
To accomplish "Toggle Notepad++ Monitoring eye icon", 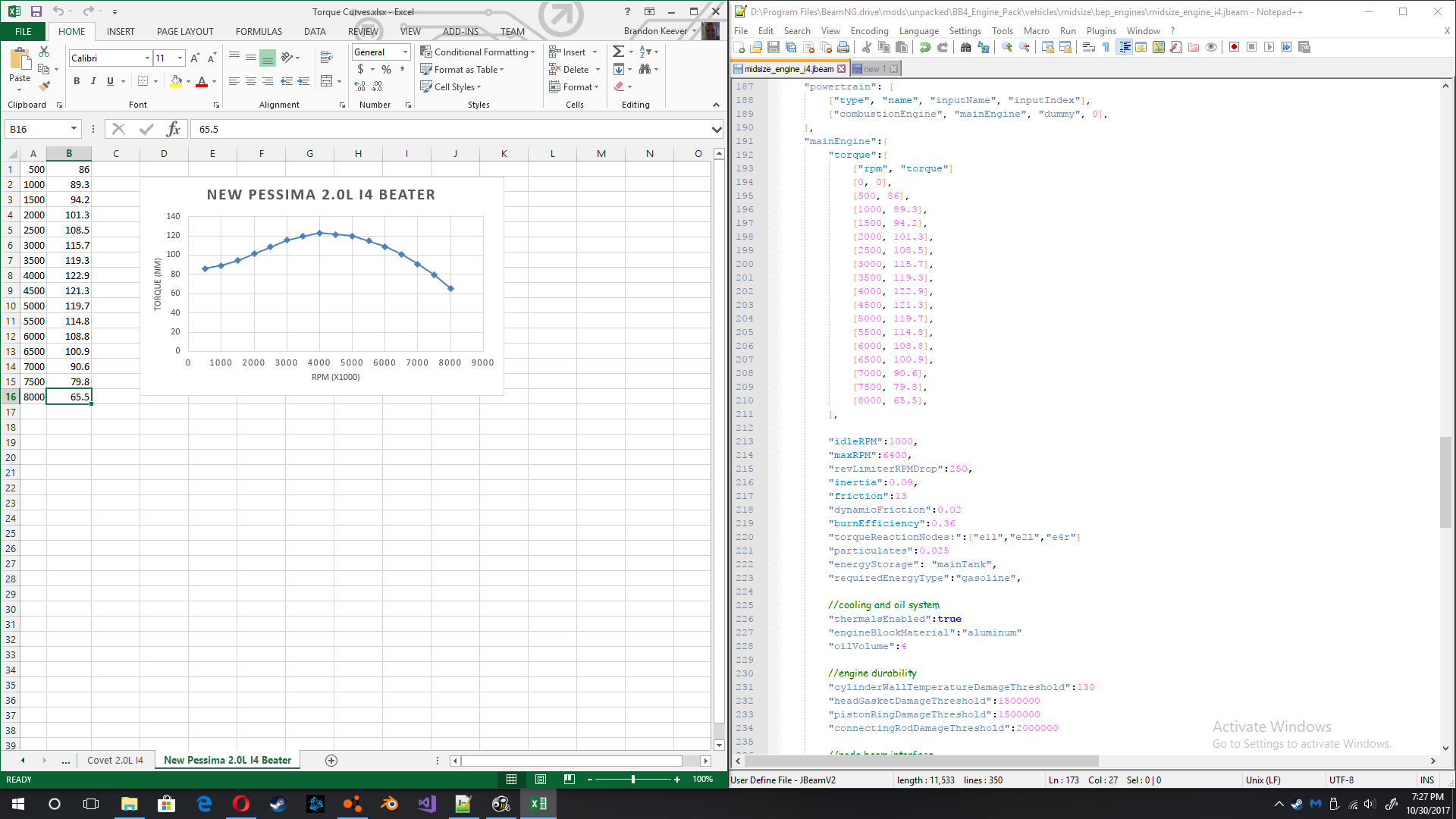I will pos(1211,47).
